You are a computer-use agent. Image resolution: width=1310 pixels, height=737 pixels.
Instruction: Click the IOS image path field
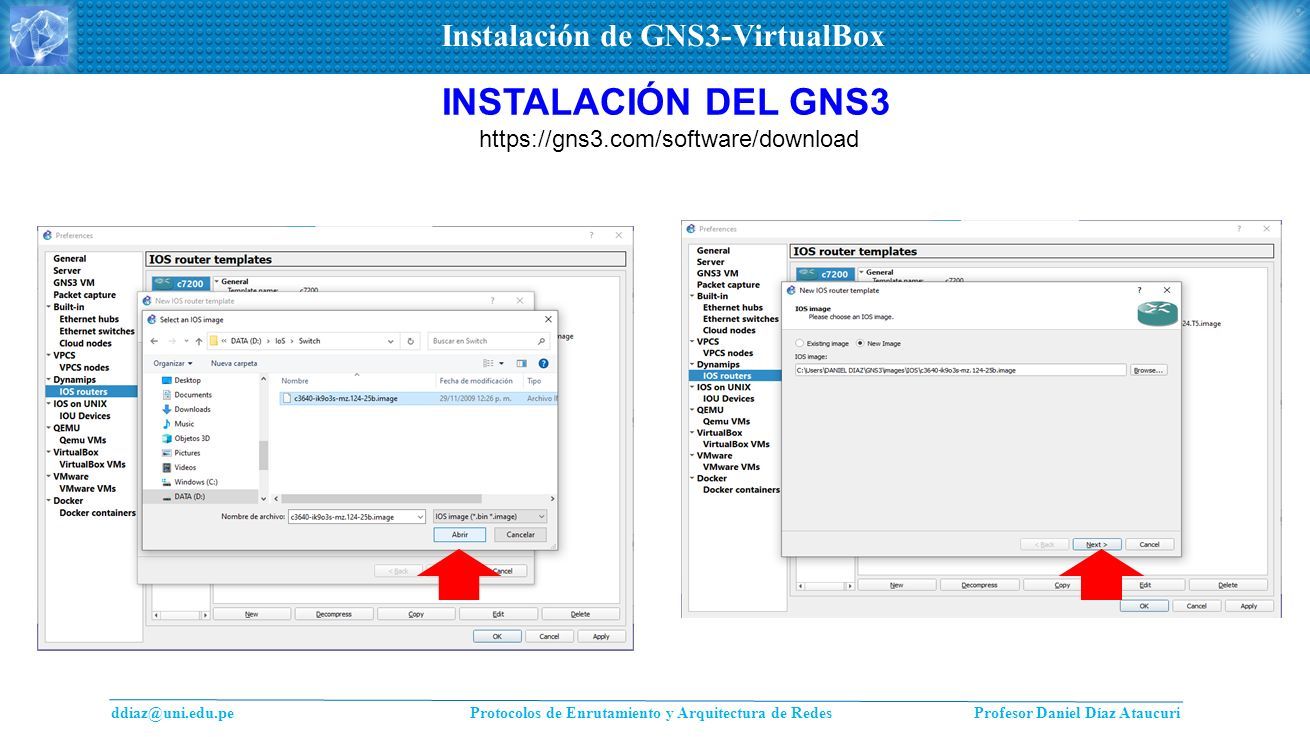click(960, 370)
